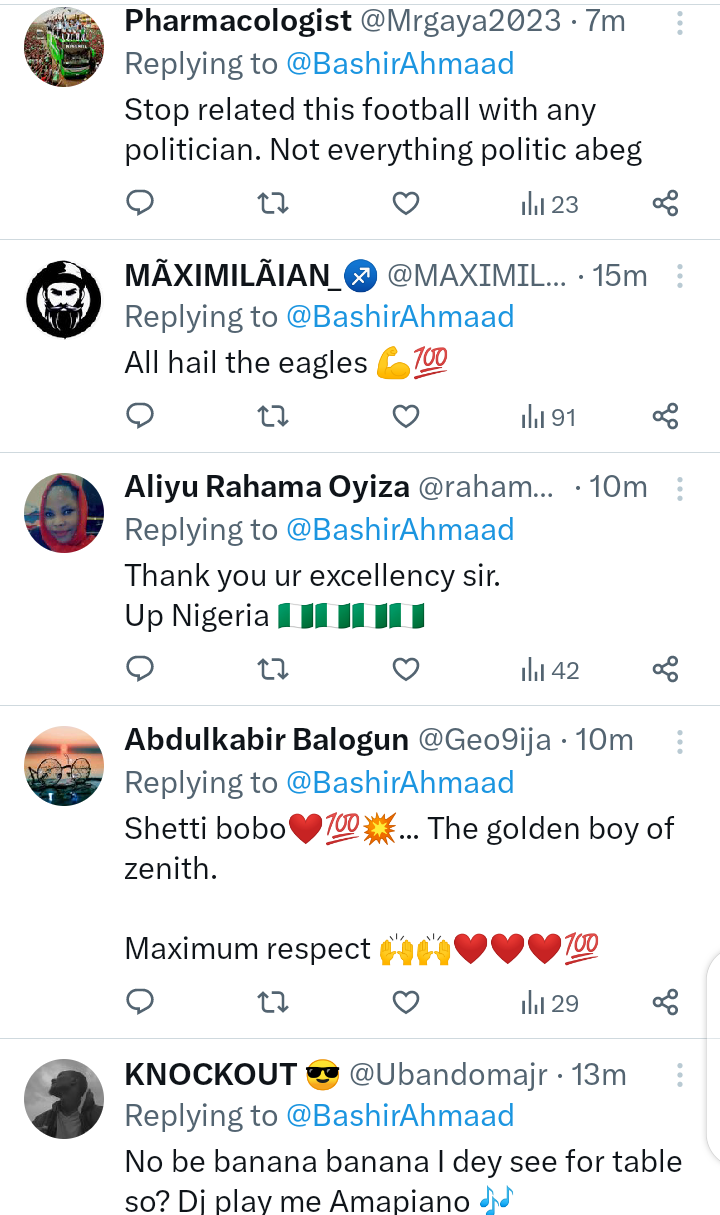Image resolution: width=720 pixels, height=1215 pixels.
Task: Open more options for Pharmacologist's tweet
Action: click(680, 23)
